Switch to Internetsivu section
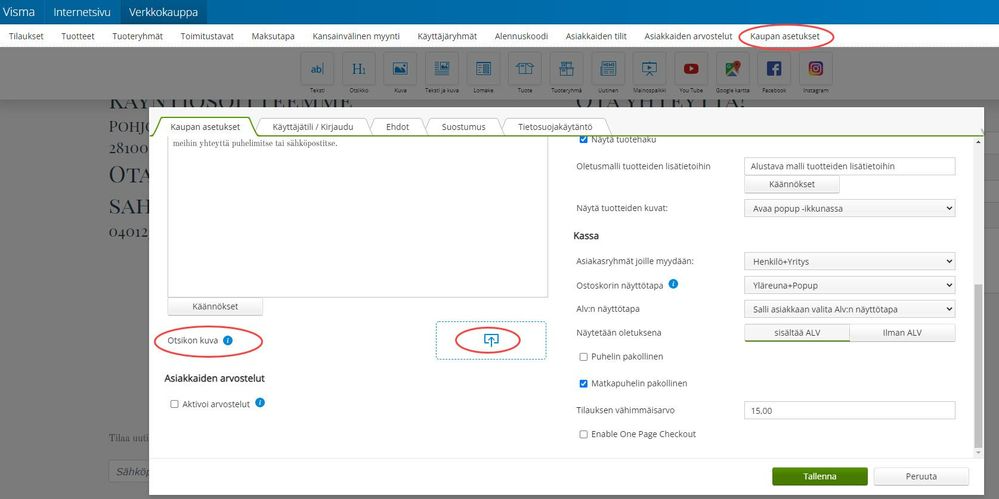 pos(82,12)
